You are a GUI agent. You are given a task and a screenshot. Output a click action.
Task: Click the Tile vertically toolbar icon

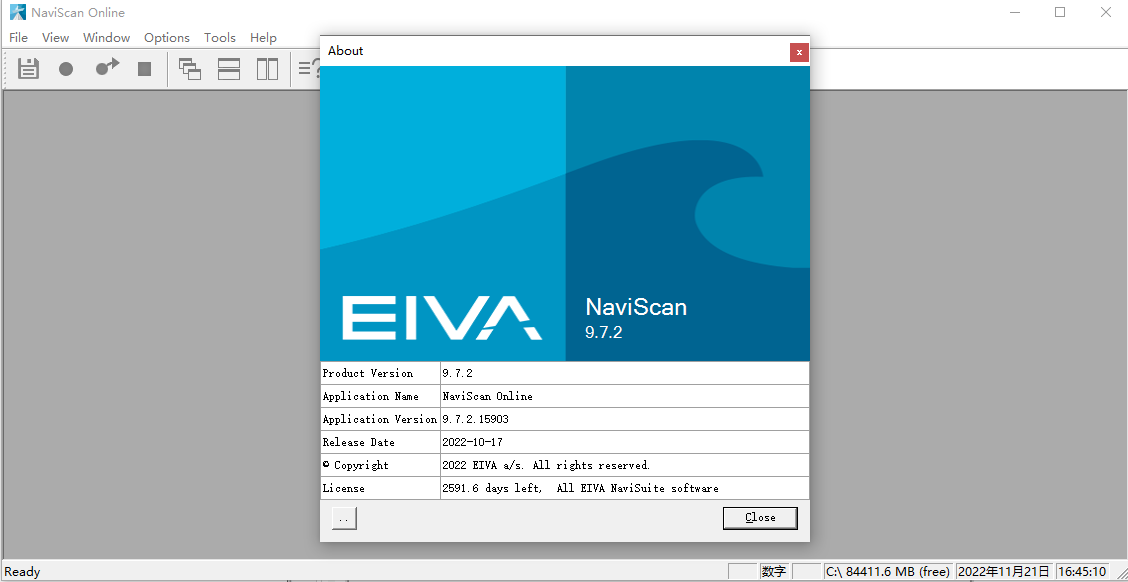[267, 68]
